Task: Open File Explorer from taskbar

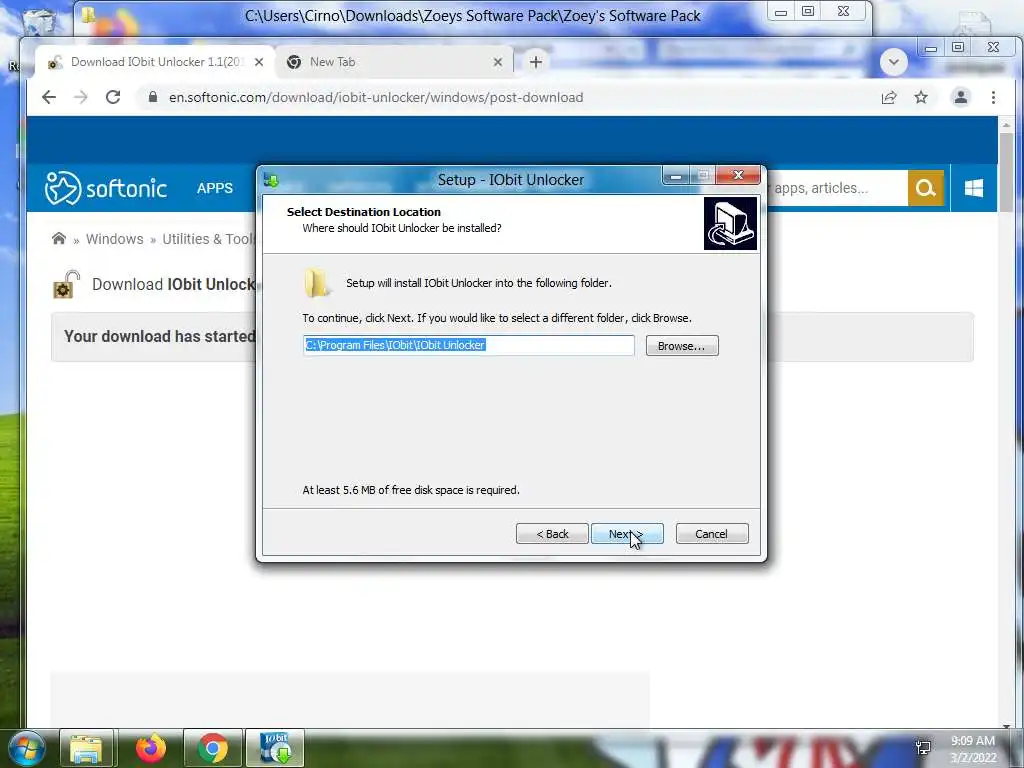Action: point(86,749)
